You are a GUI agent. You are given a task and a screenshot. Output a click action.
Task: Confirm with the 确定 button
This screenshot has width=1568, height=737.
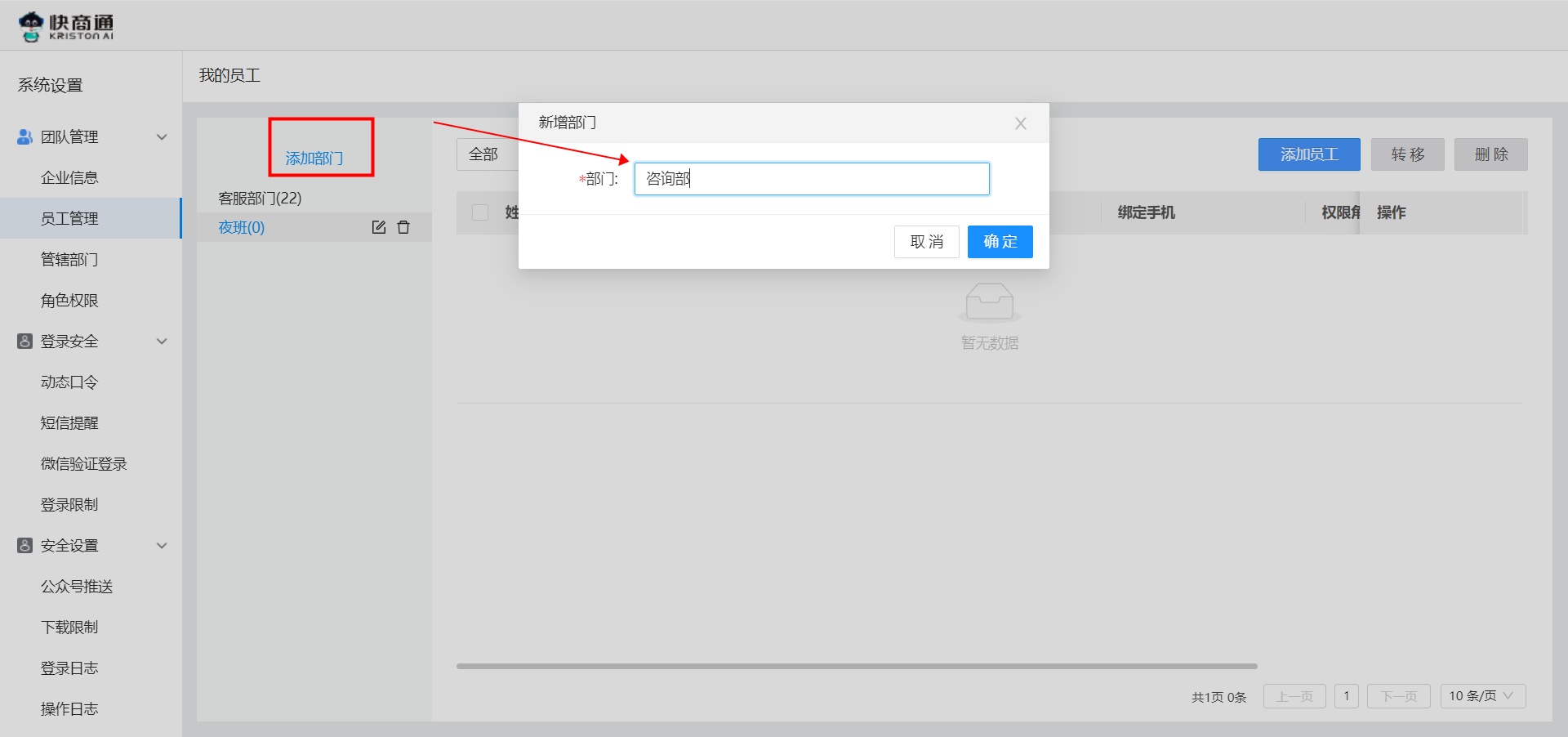1000,242
